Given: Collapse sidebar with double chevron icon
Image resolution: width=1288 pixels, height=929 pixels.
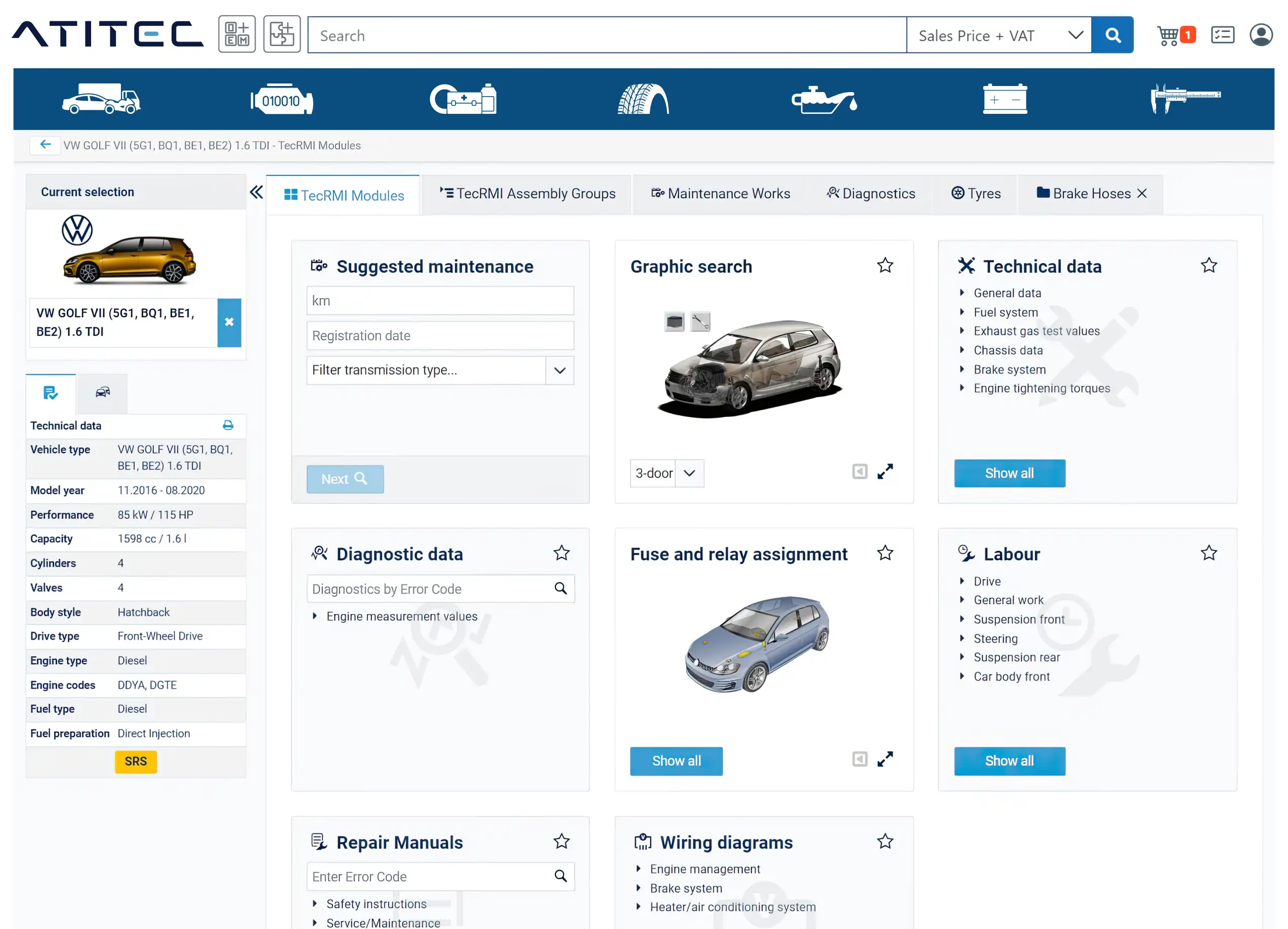Looking at the screenshot, I should click(x=257, y=192).
